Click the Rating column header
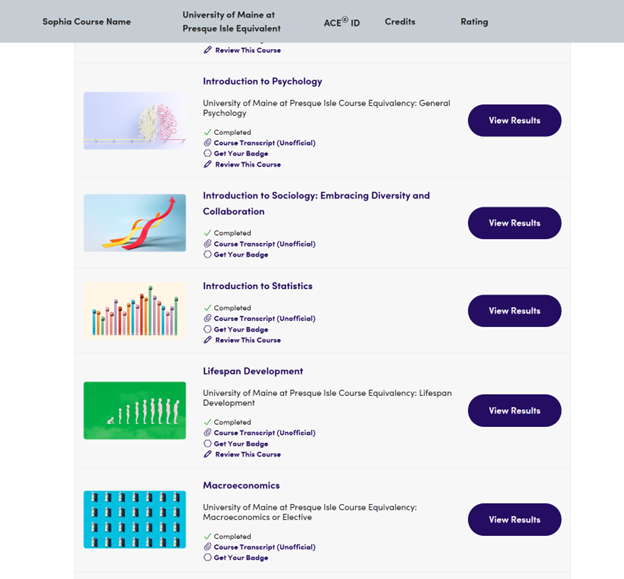 [474, 22]
